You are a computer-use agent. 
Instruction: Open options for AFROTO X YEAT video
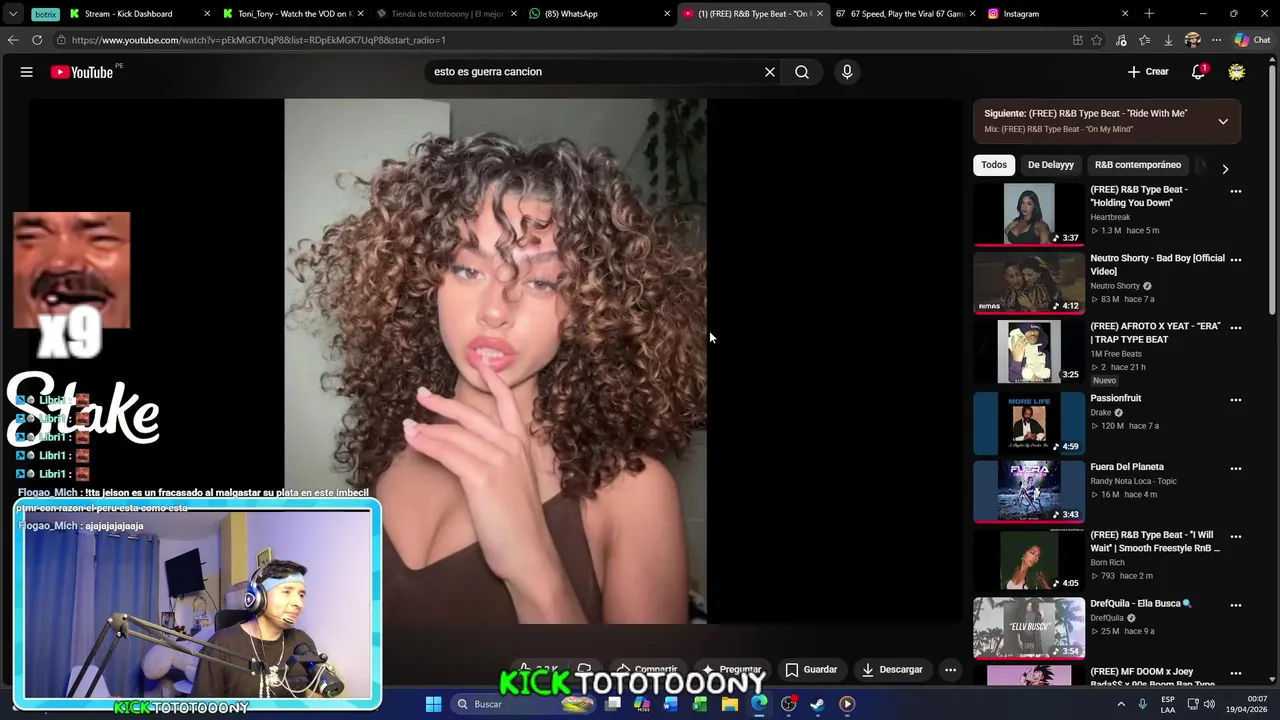[x=1236, y=328]
